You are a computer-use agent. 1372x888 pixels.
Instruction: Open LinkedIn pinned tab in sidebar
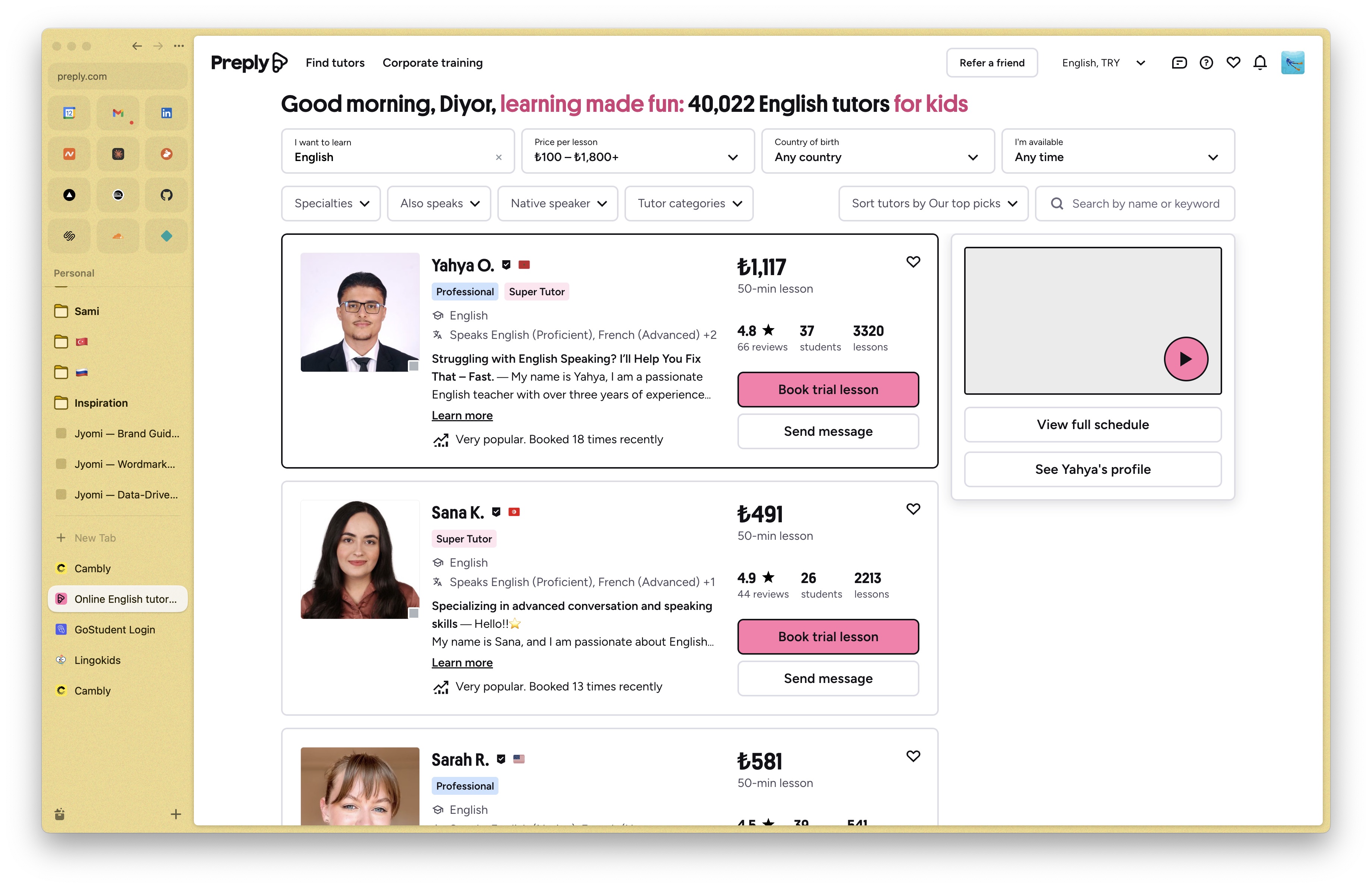(x=166, y=113)
